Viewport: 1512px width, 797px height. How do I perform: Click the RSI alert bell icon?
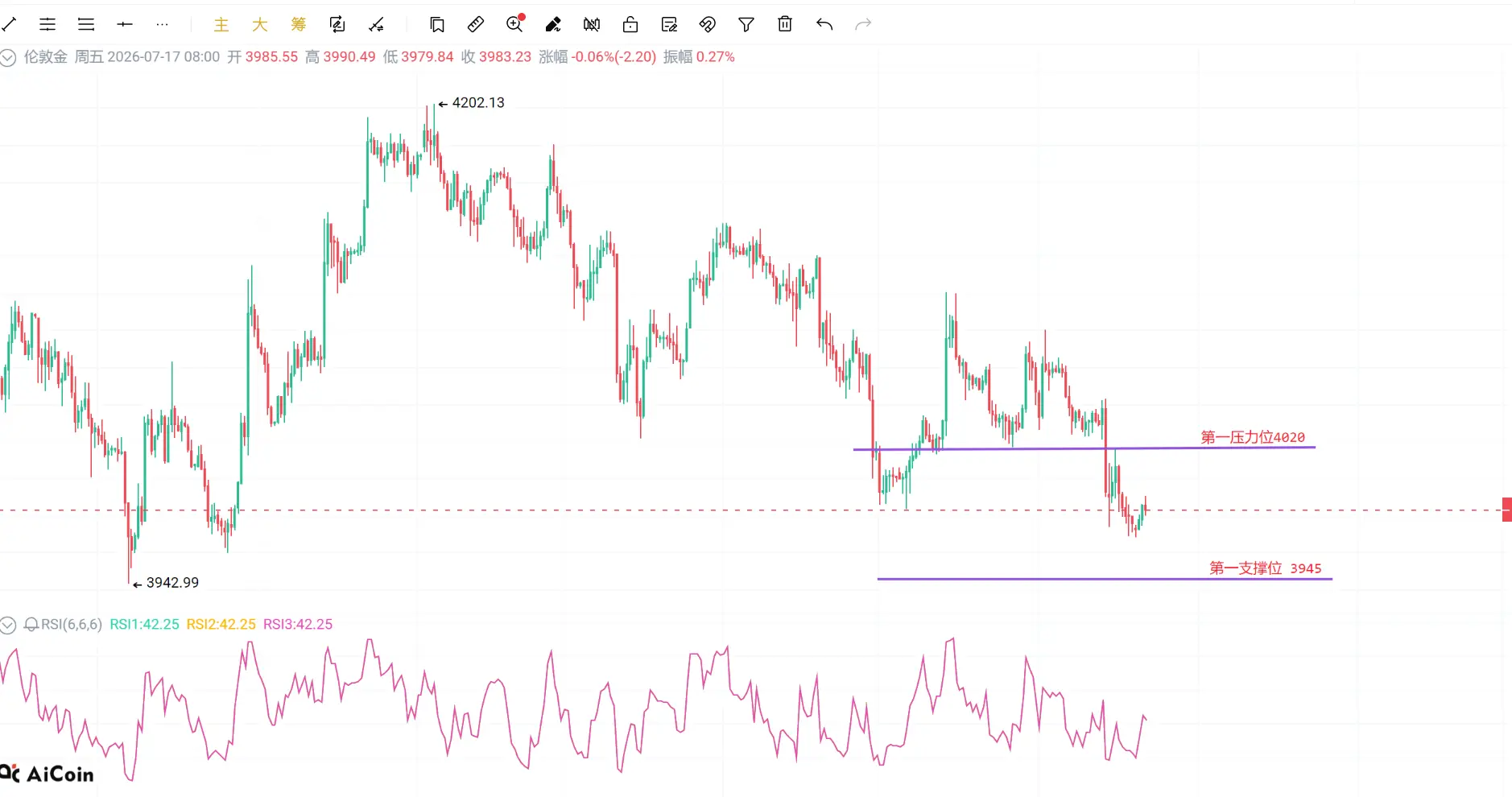[x=31, y=625]
